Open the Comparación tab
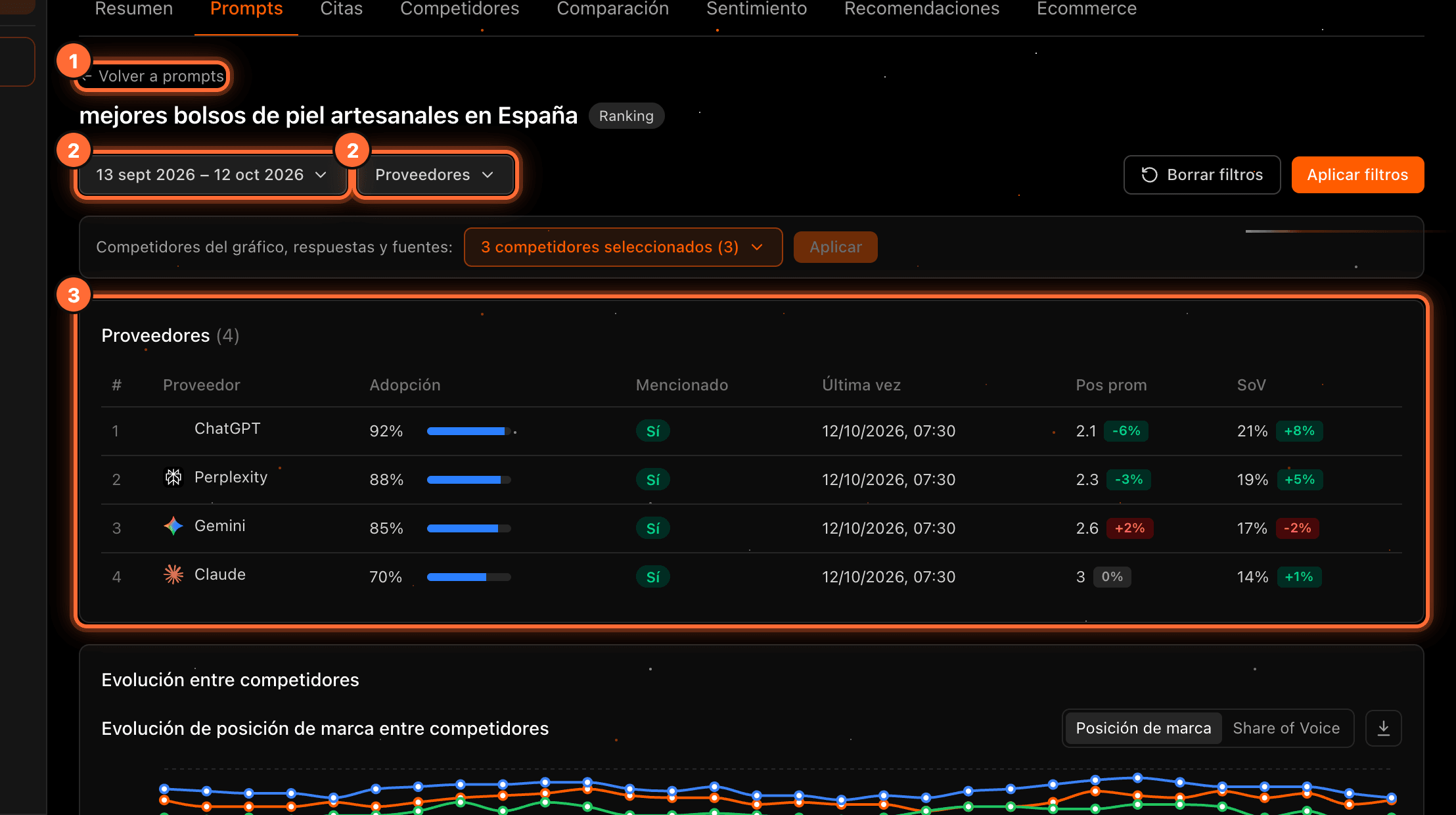This screenshot has height=815, width=1456. click(x=613, y=9)
